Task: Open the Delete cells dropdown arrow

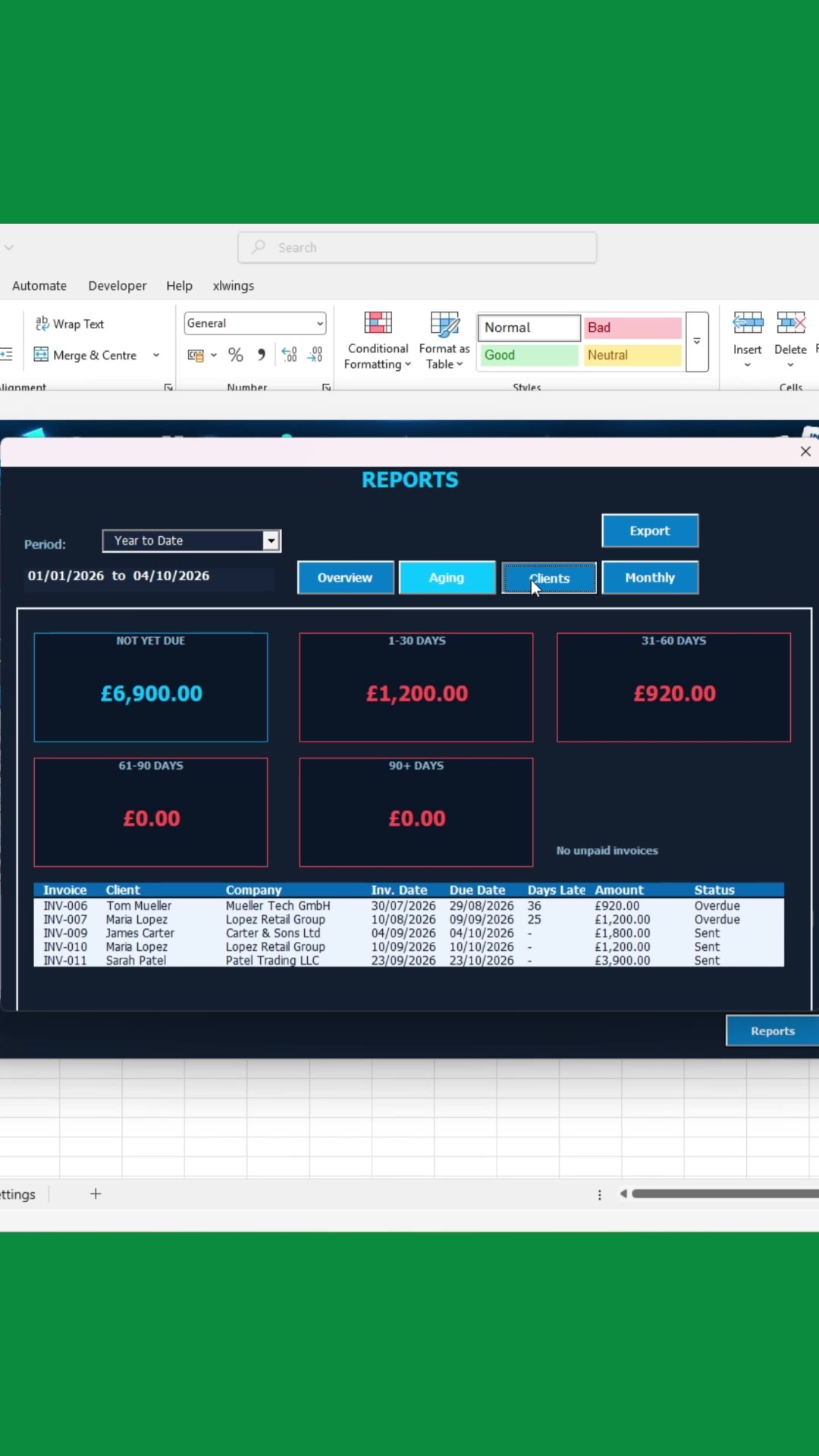Action: pos(790,365)
